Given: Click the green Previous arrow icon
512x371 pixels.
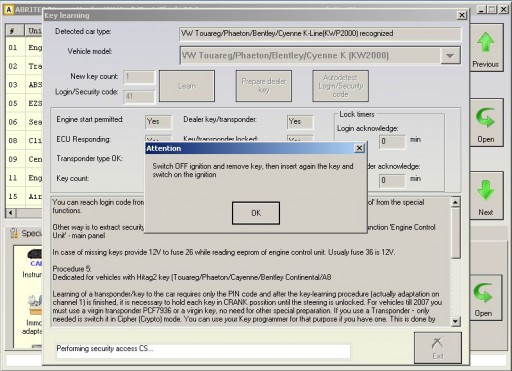Looking at the screenshot, I should pos(486,42).
